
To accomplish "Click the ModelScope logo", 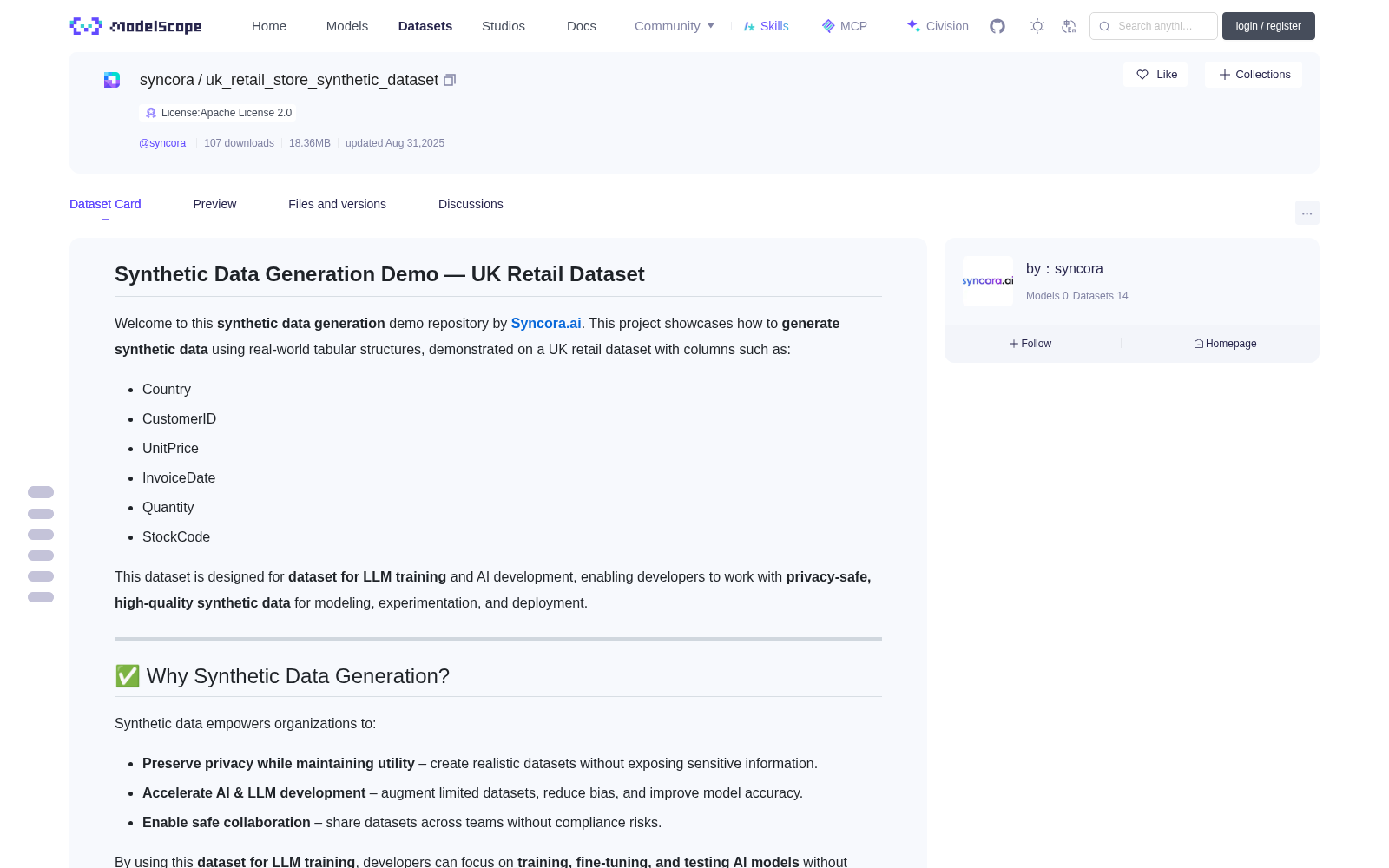I will point(136,26).
